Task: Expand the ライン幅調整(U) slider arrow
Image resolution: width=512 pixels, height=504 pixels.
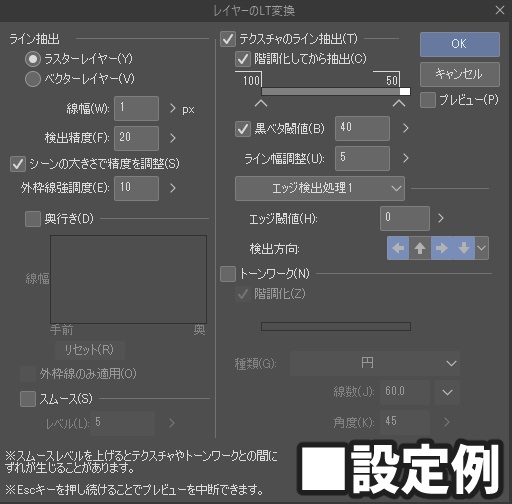Action: click(405, 158)
